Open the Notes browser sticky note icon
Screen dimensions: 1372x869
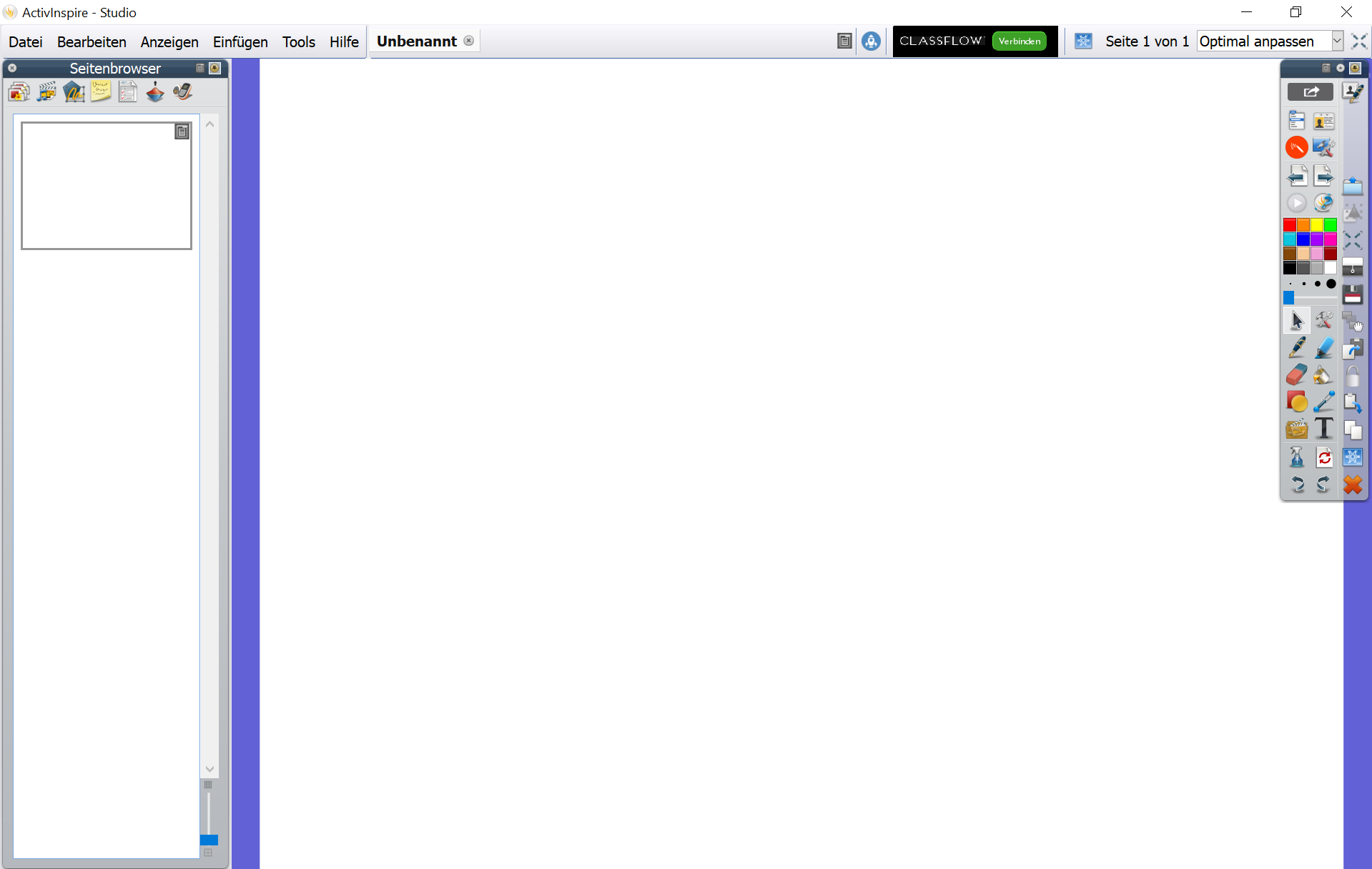pyautogui.click(x=101, y=92)
